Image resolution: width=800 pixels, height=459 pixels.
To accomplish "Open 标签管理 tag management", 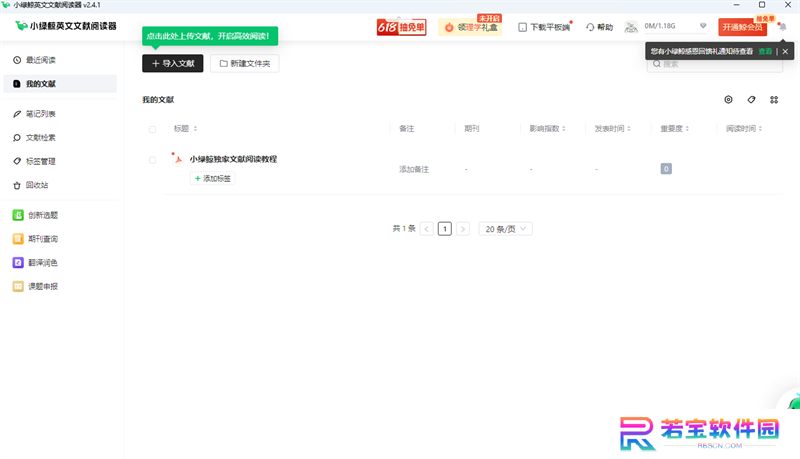I will coord(60,161).
